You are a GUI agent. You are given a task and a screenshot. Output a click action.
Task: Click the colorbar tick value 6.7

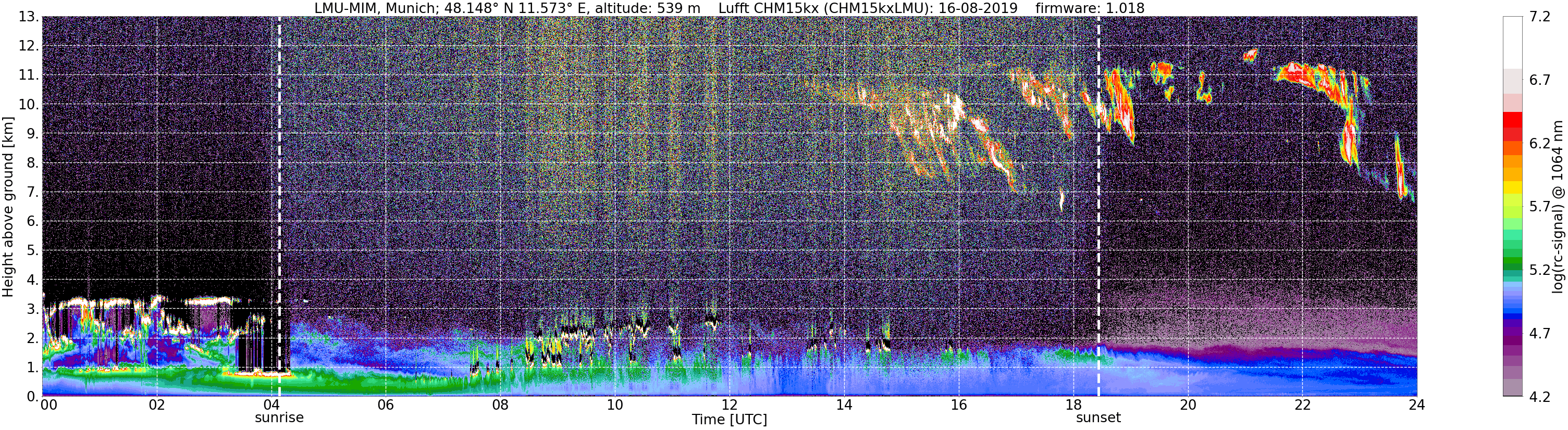[1539, 80]
